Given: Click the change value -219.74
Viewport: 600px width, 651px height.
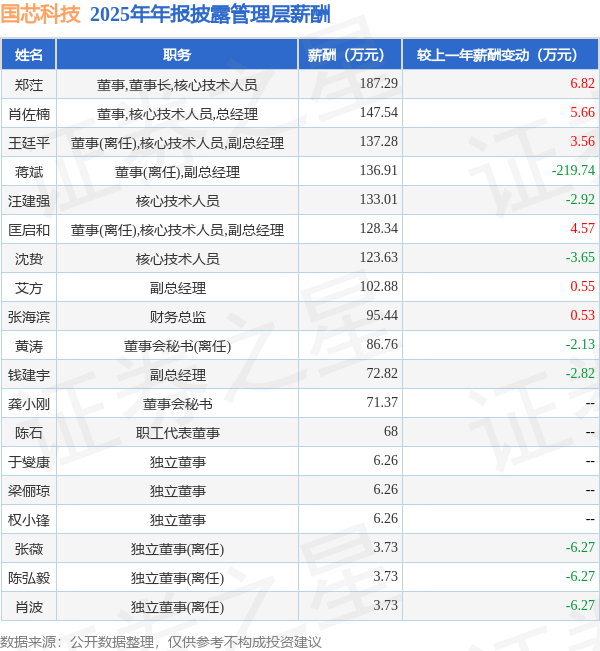Looking at the screenshot, I should (x=573, y=171).
